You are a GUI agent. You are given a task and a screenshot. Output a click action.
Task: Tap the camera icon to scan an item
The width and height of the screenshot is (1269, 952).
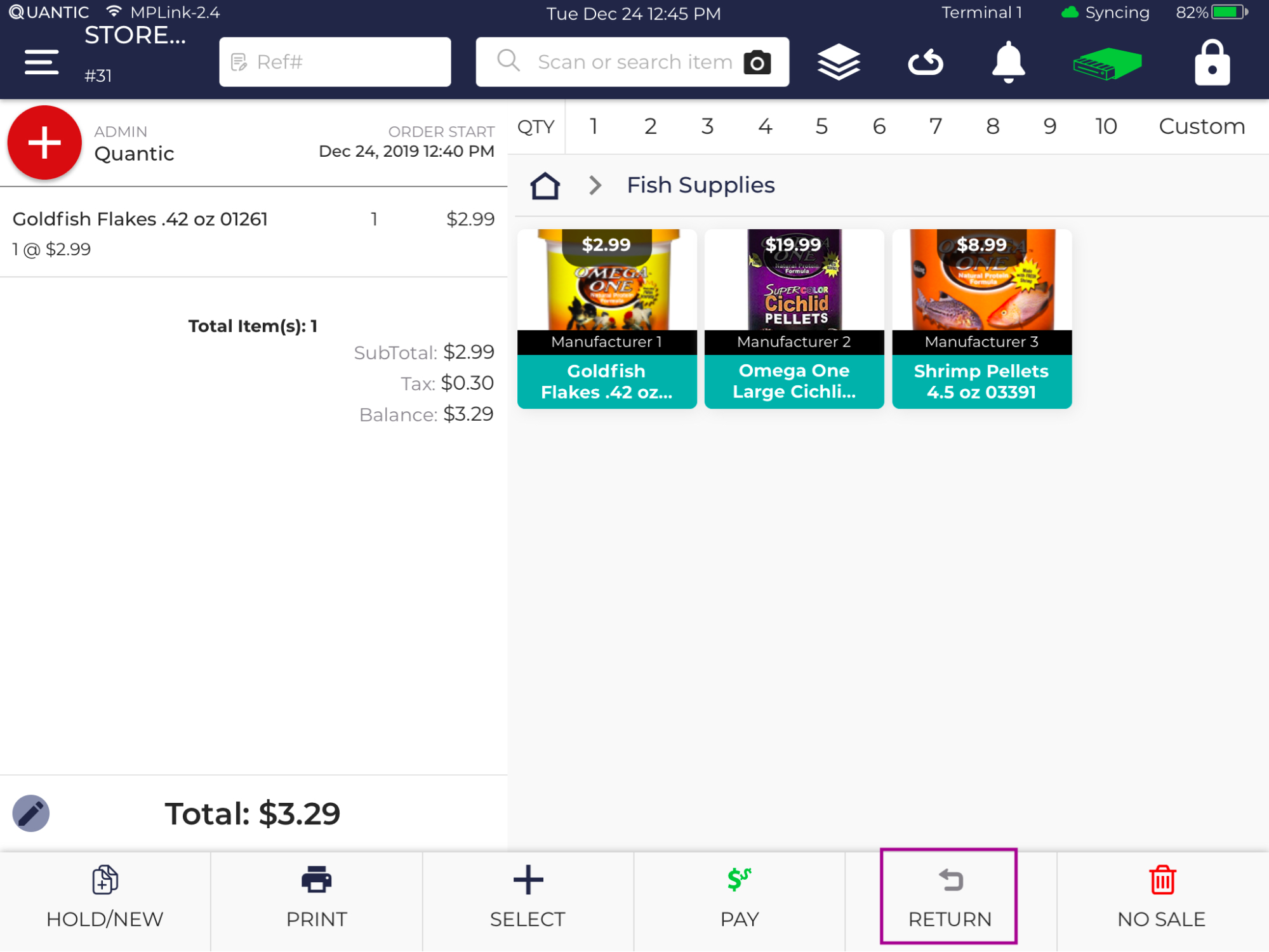757,62
